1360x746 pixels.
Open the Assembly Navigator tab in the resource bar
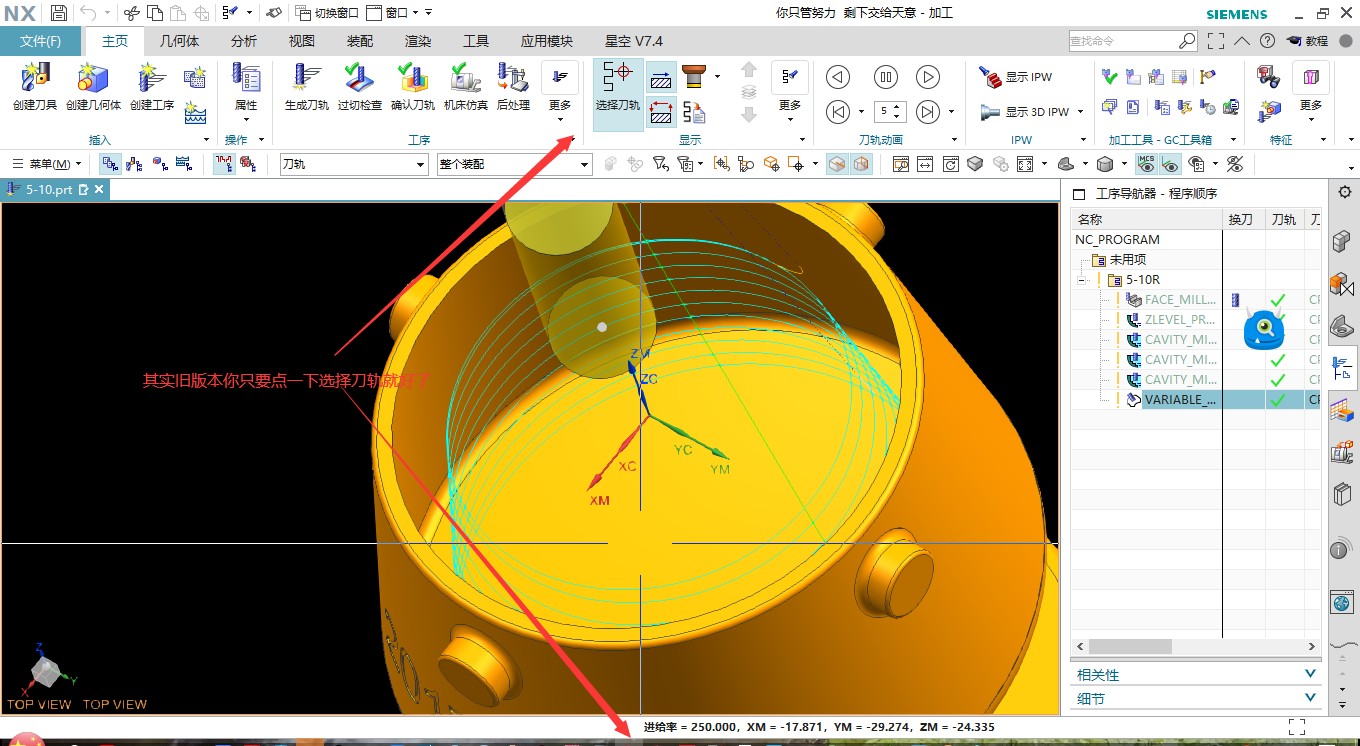click(x=1342, y=240)
